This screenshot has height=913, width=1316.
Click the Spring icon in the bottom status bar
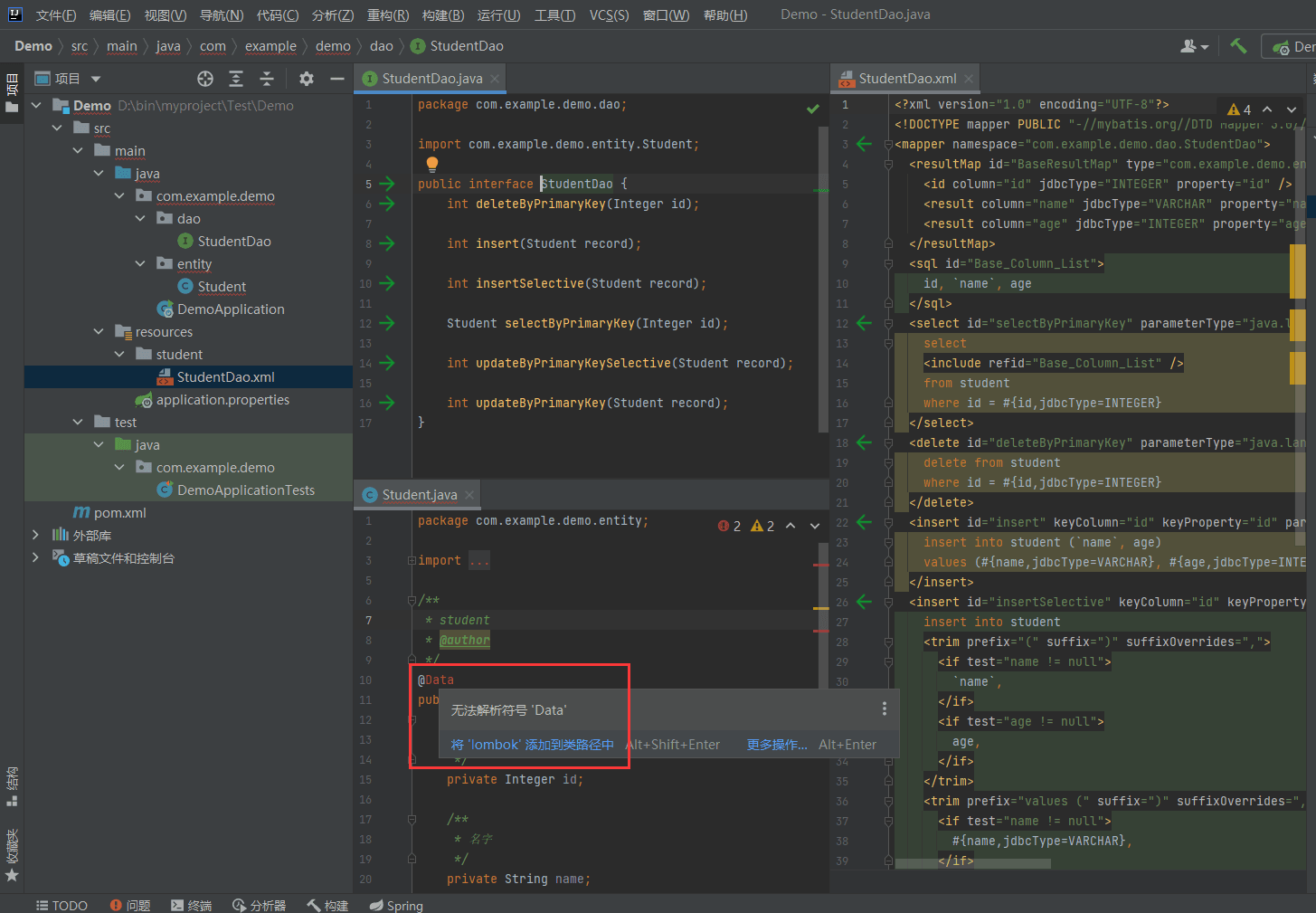click(396, 904)
